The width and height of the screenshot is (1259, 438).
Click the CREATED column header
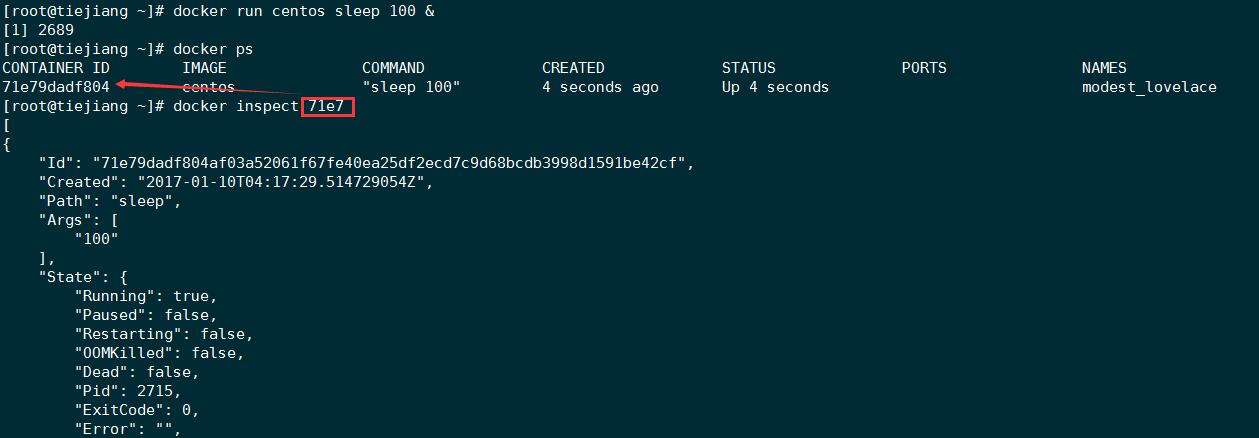point(573,68)
